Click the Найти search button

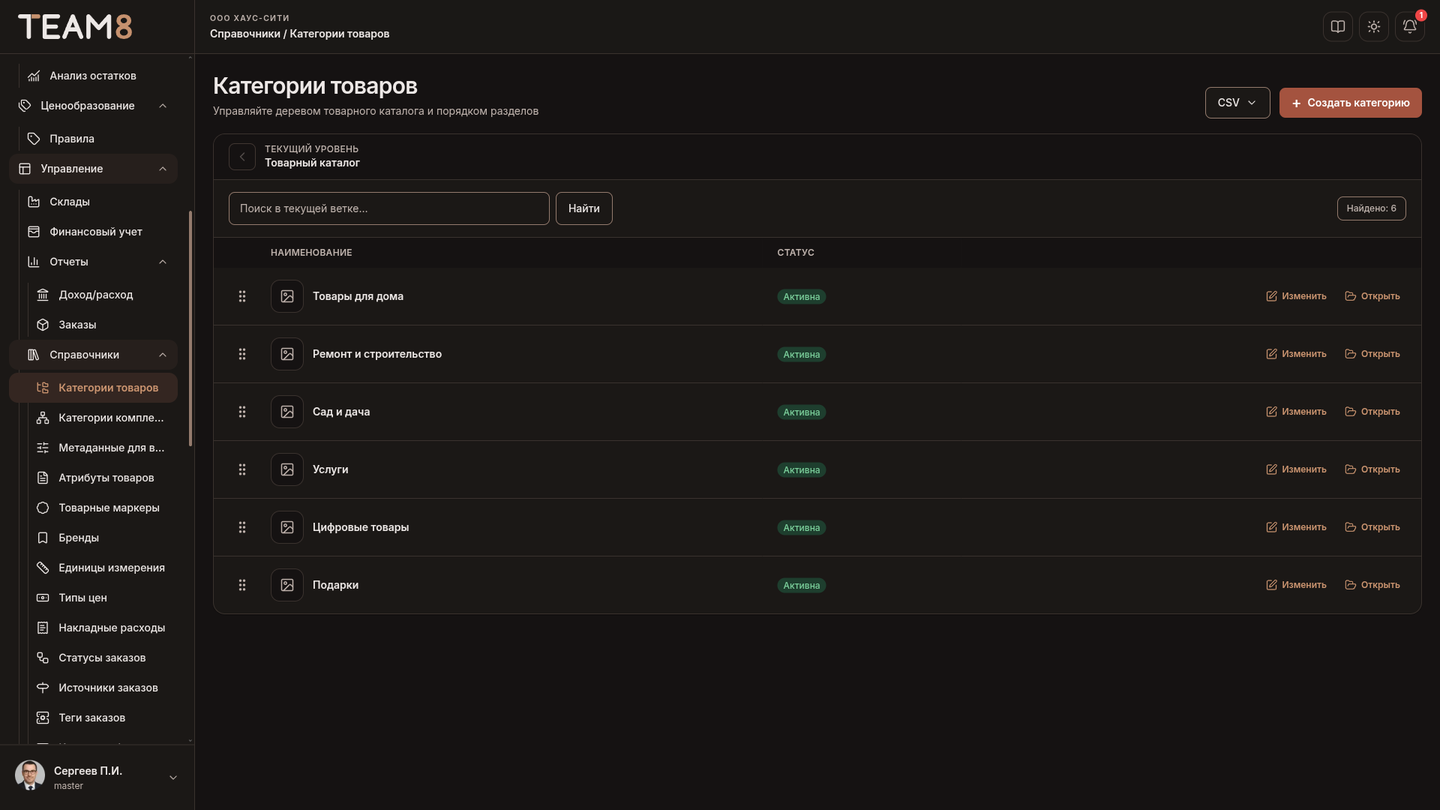click(x=584, y=209)
